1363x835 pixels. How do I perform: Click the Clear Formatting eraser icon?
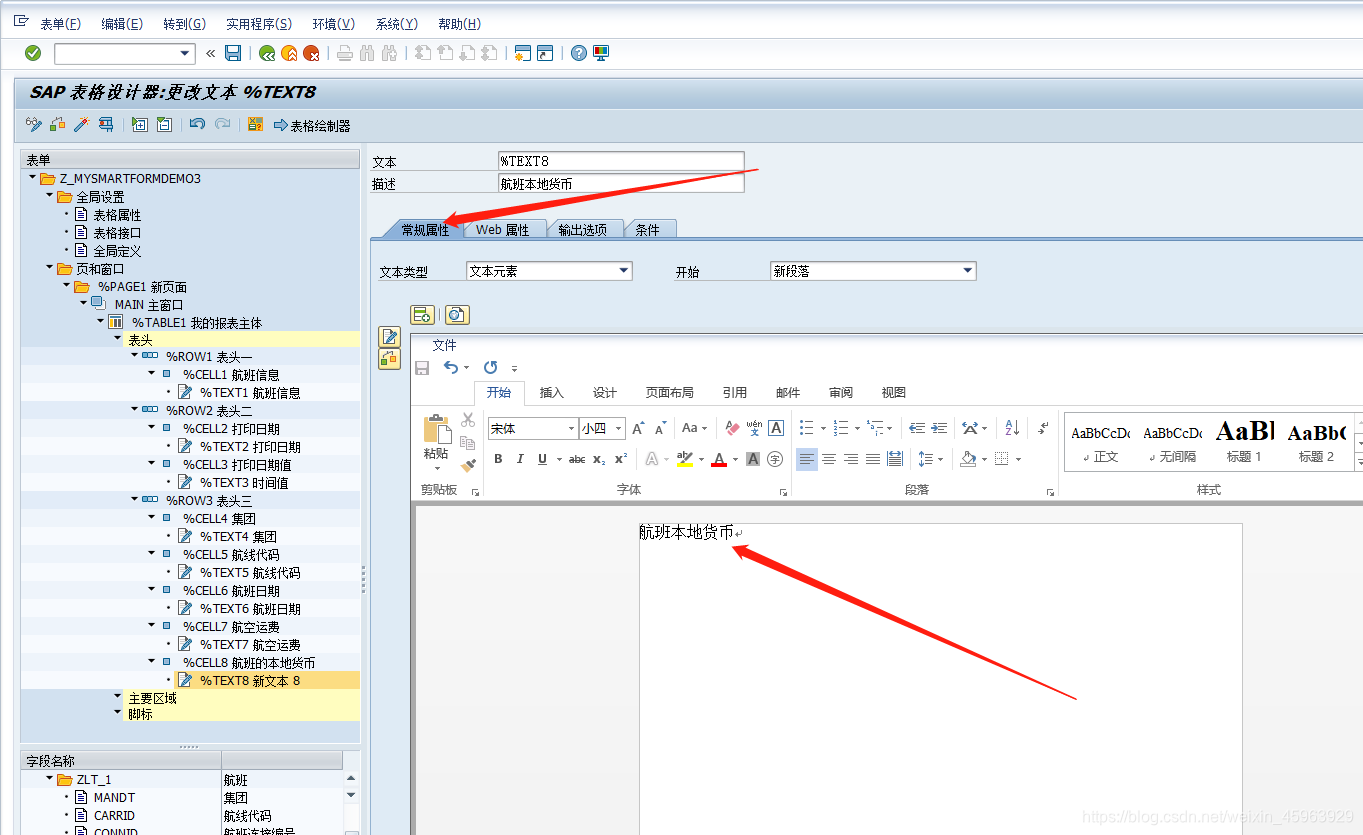pos(732,428)
